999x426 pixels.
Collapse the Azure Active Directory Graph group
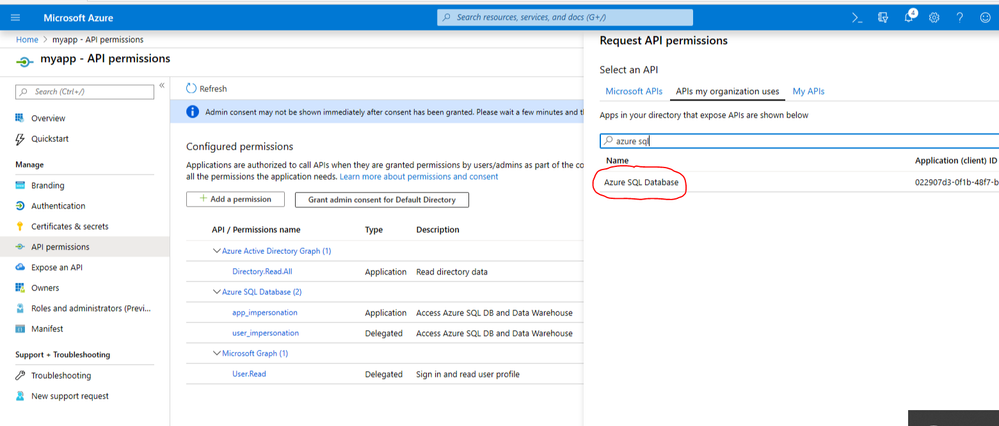click(217, 251)
